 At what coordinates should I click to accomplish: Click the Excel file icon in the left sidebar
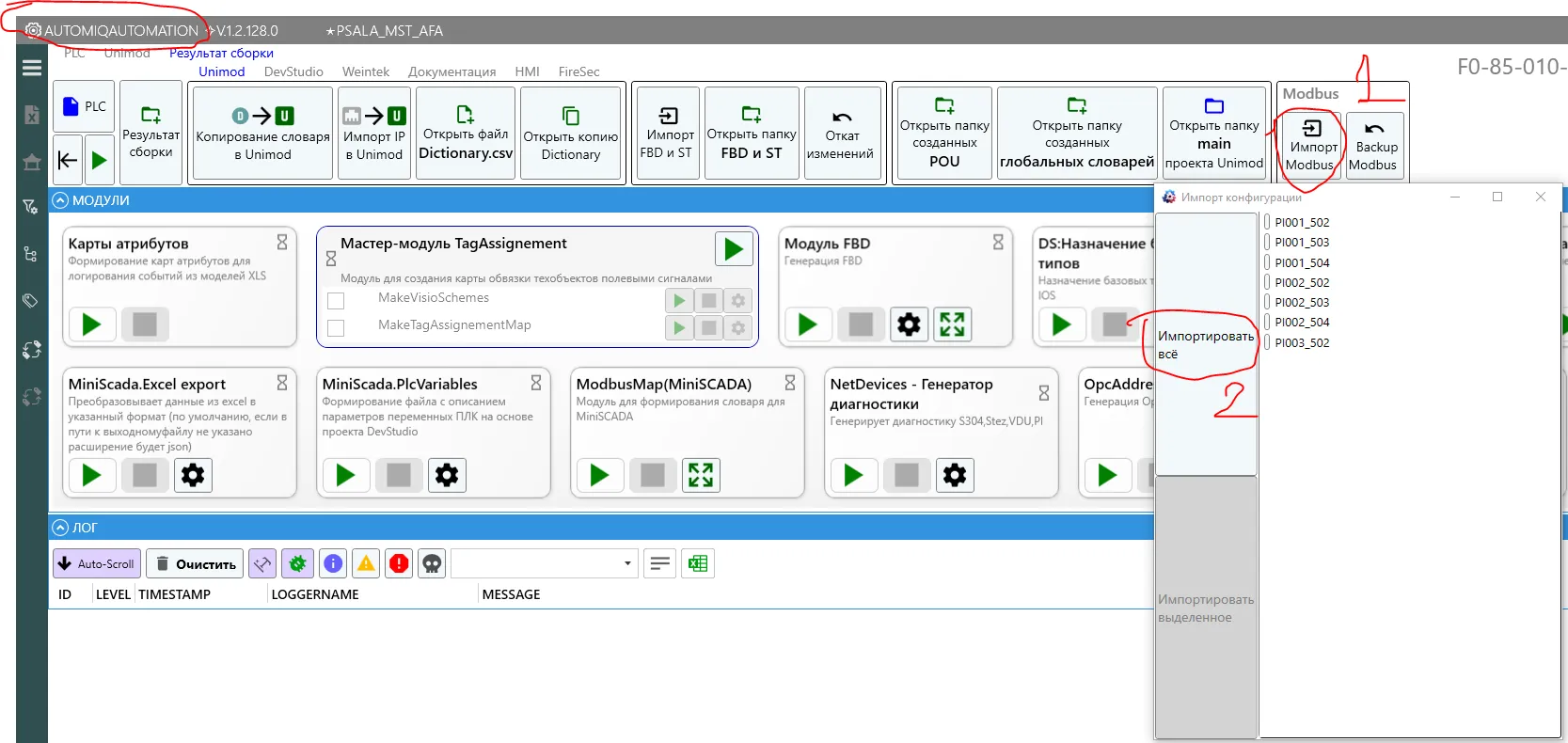32,115
